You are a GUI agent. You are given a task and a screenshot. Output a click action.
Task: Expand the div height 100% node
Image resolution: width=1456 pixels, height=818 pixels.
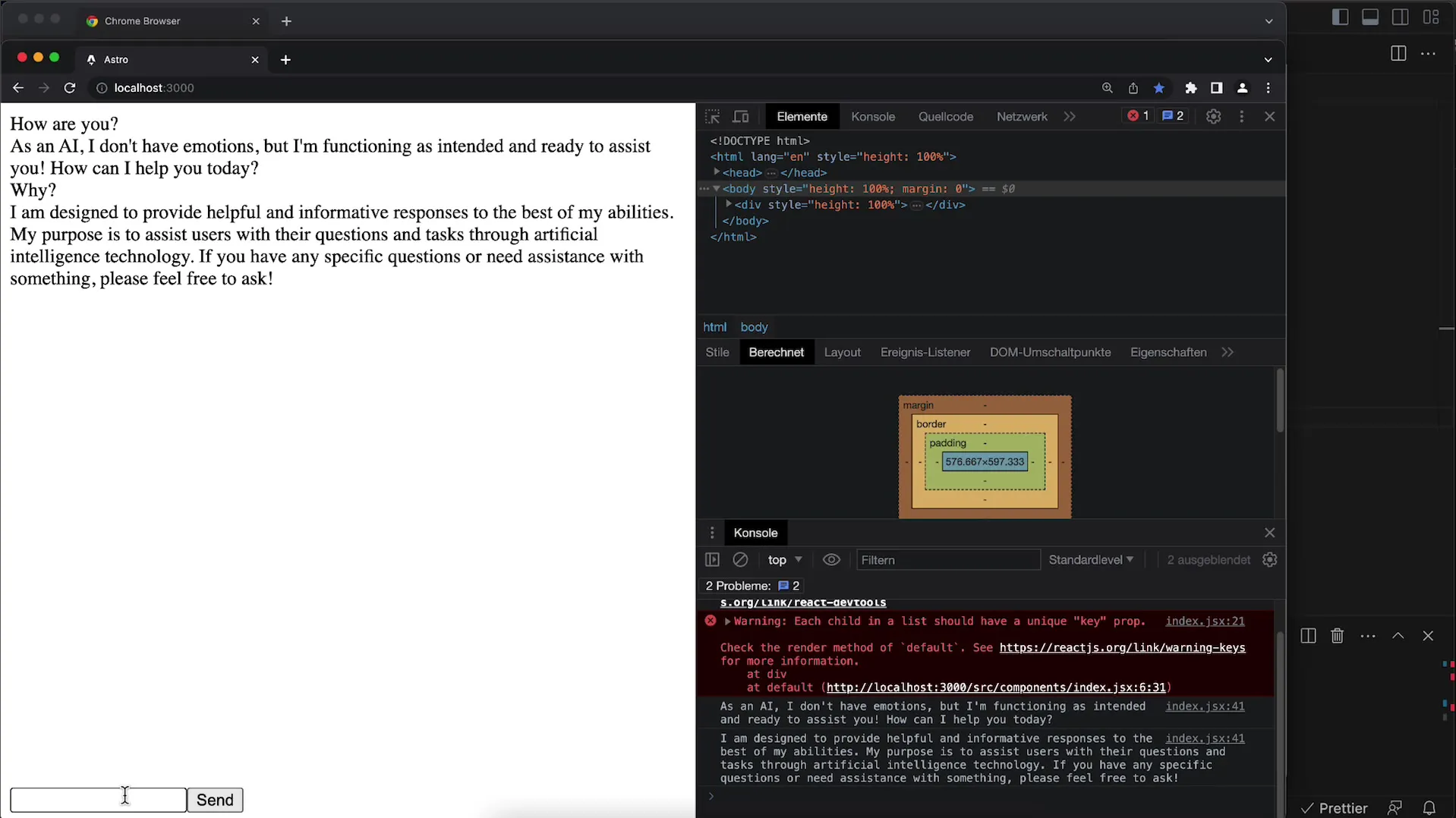(x=728, y=204)
